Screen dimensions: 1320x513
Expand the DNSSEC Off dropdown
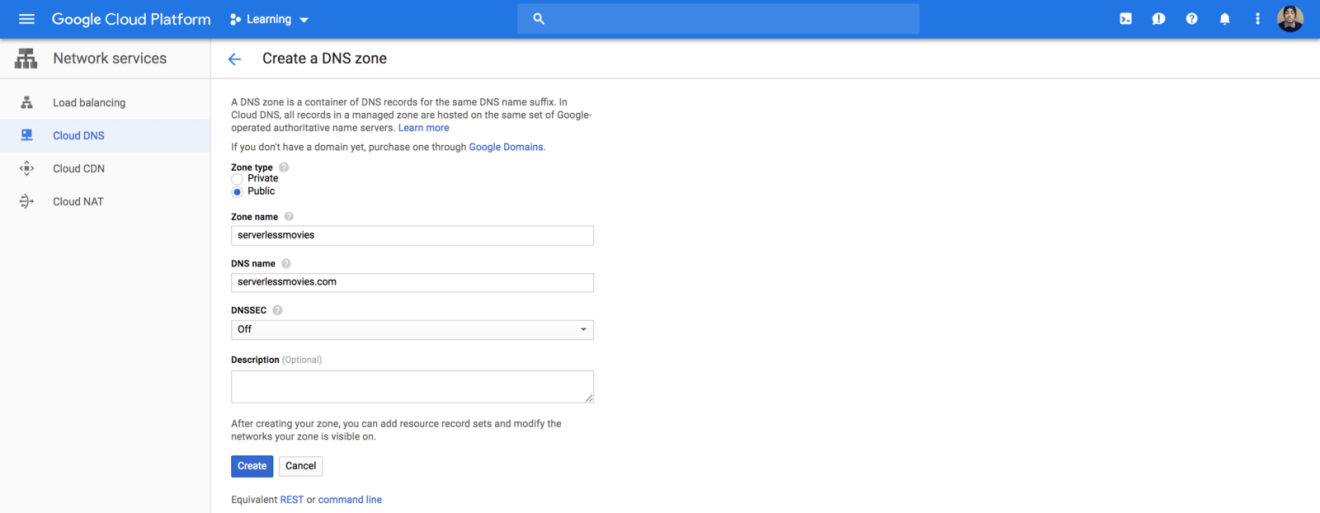coord(412,329)
